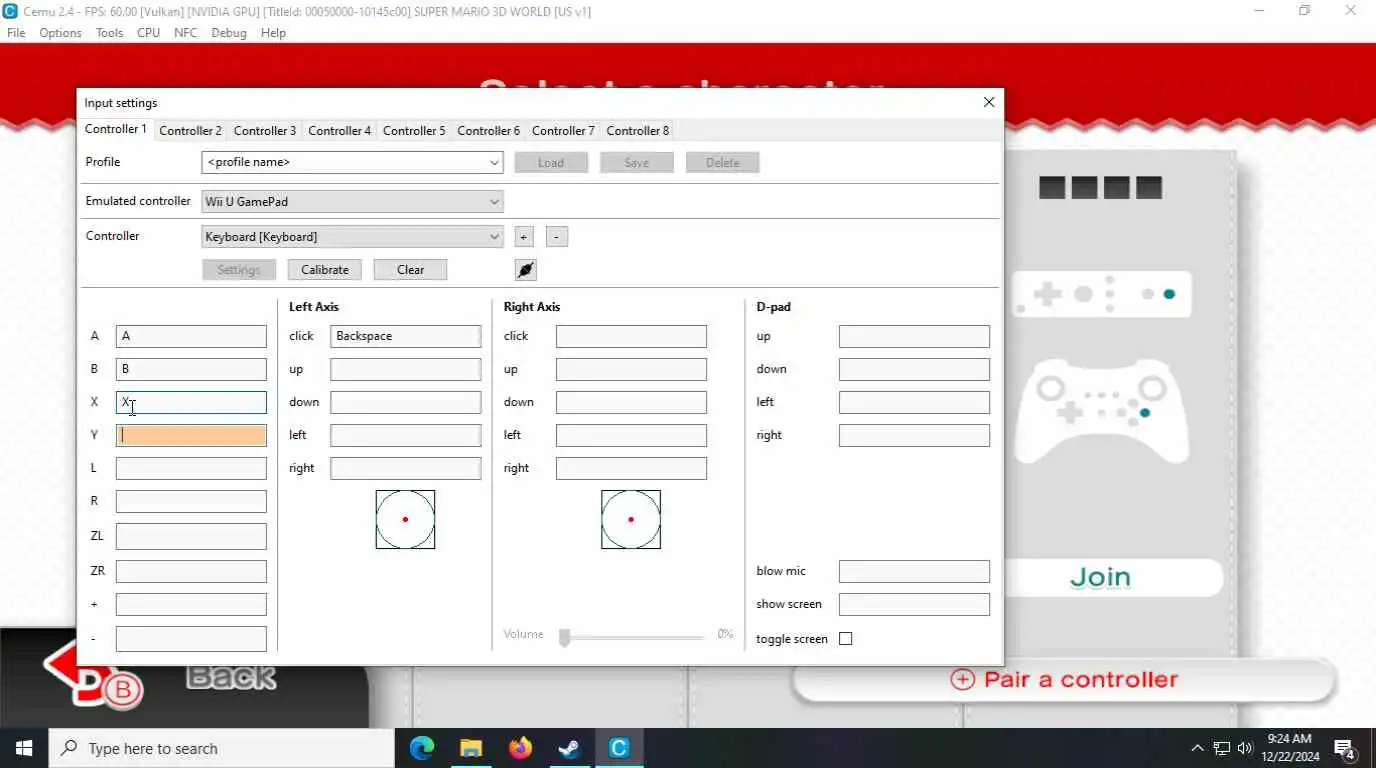This screenshot has height=768, width=1376.
Task: Open the notification center icon
Action: tap(1345, 748)
